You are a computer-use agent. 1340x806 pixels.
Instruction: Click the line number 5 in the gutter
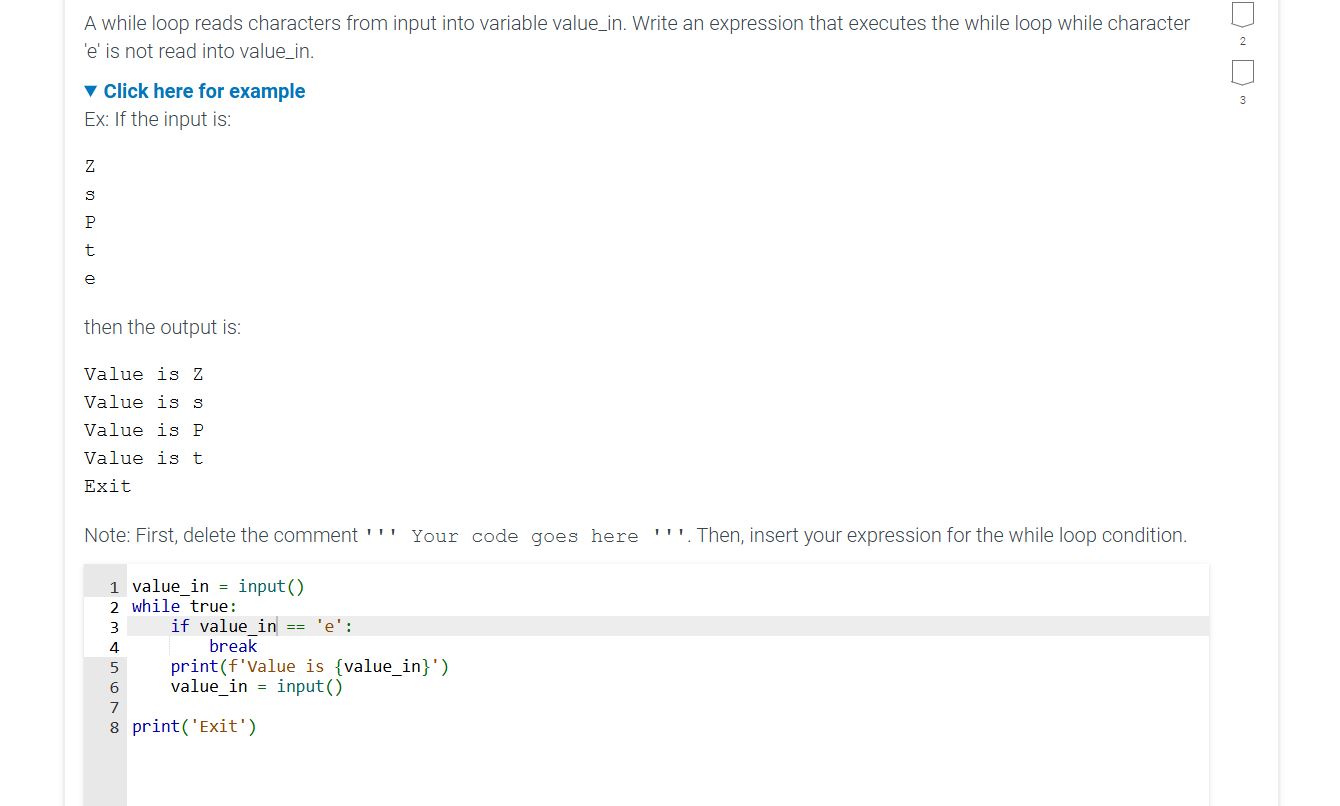tap(113, 666)
